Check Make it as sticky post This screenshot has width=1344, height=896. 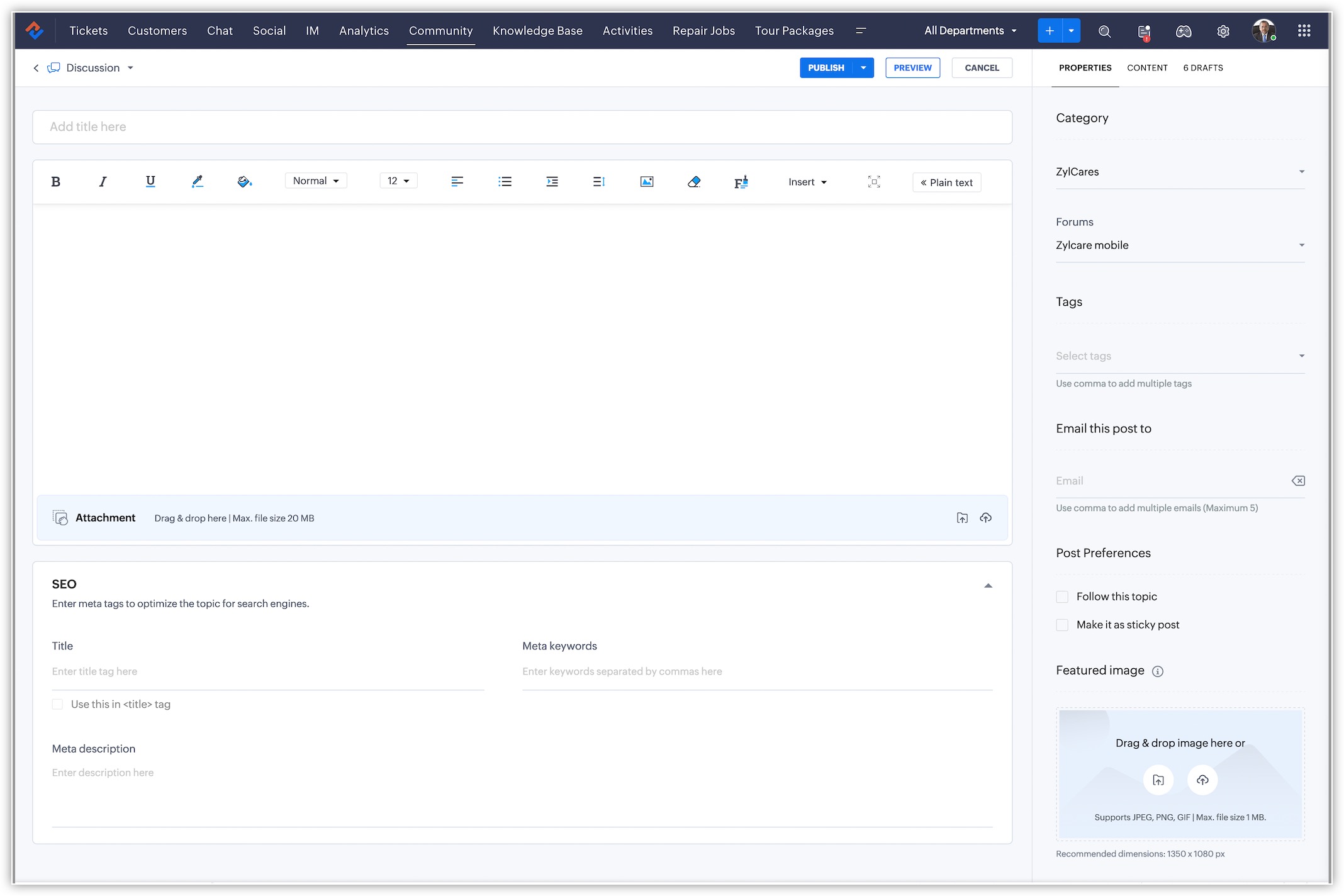(x=1062, y=625)
